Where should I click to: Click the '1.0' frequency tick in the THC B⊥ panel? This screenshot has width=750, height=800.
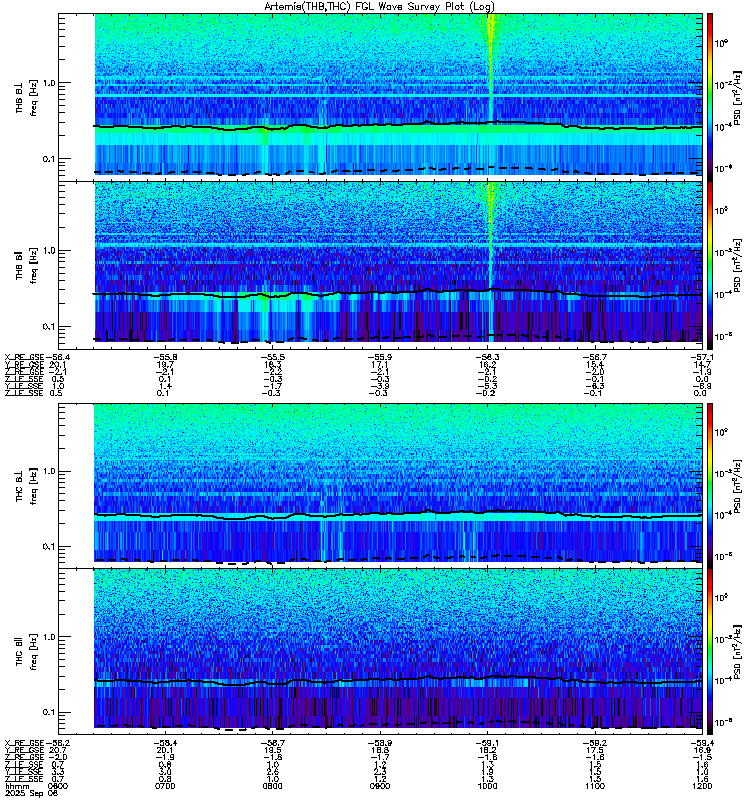[49, 471]
